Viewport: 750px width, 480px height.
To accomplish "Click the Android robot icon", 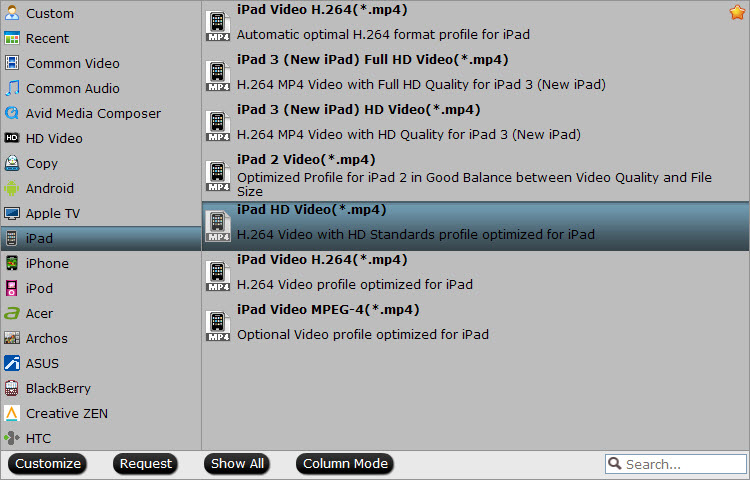I will click(x=12, y=188).
